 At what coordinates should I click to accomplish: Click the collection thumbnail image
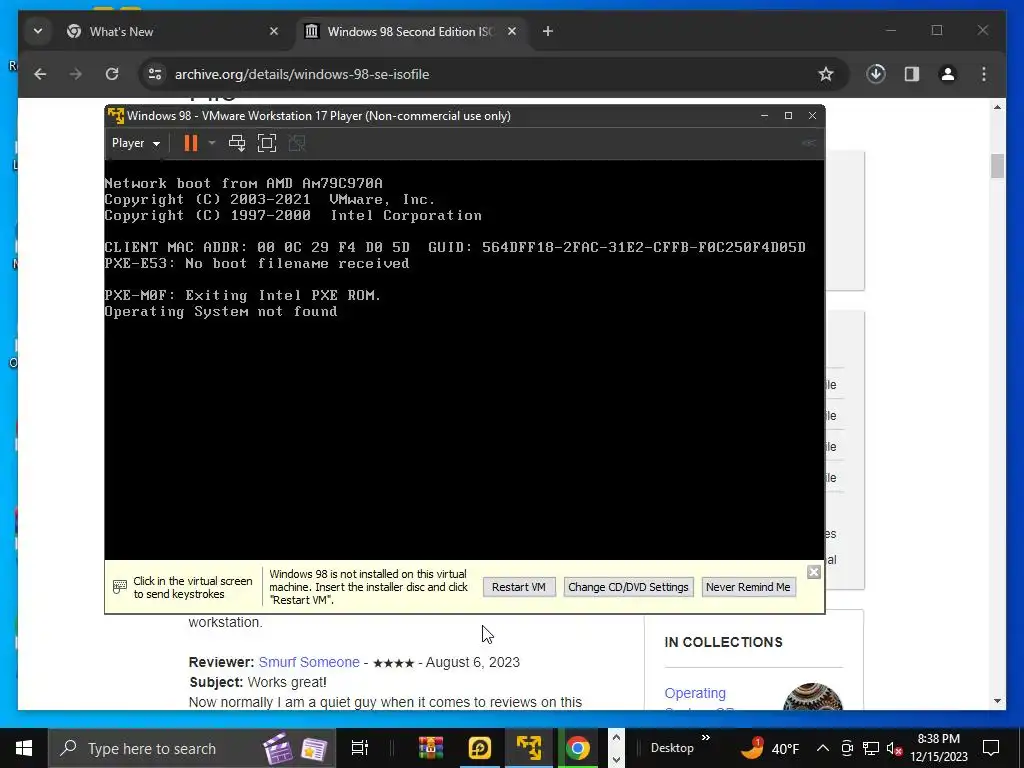coord(812,696)
